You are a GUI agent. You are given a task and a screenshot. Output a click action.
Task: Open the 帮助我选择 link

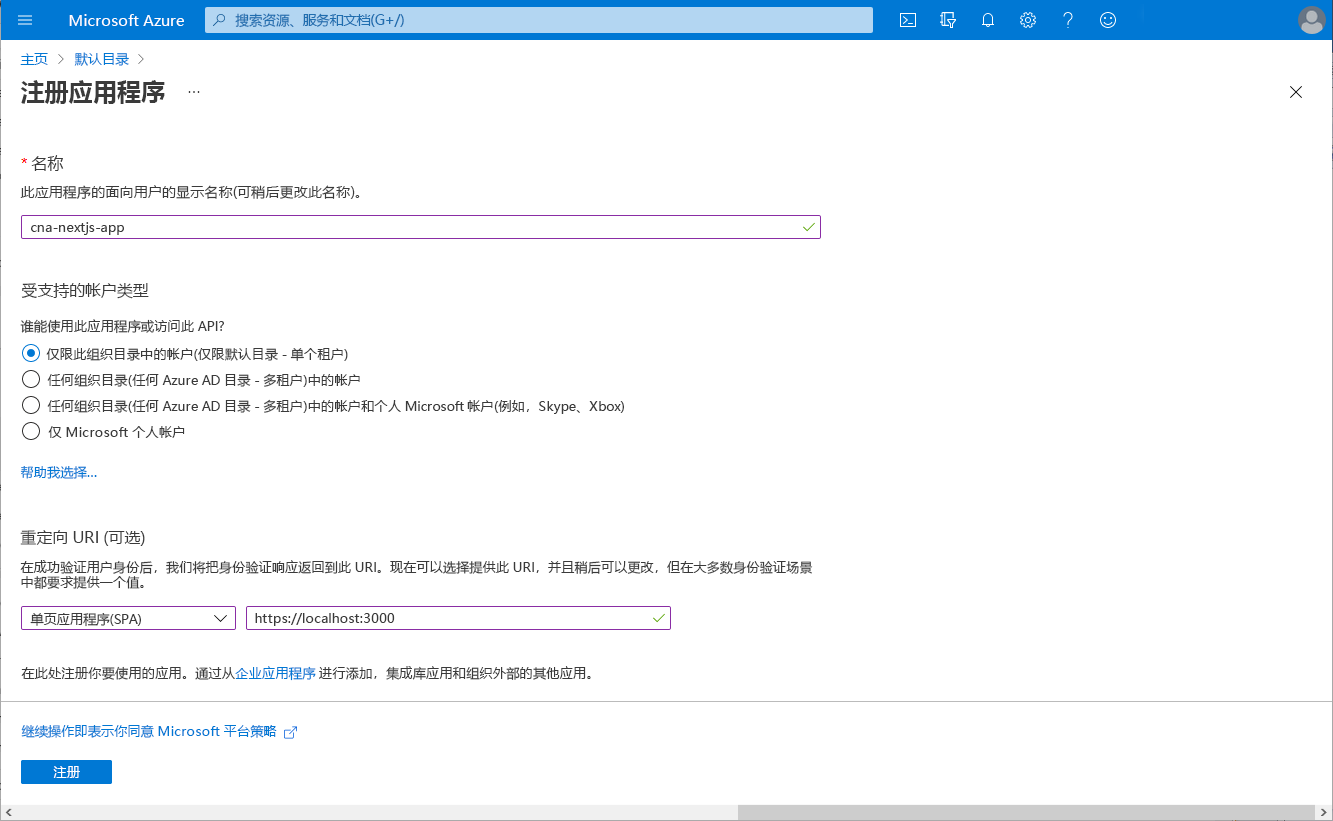tap(59, 472)
